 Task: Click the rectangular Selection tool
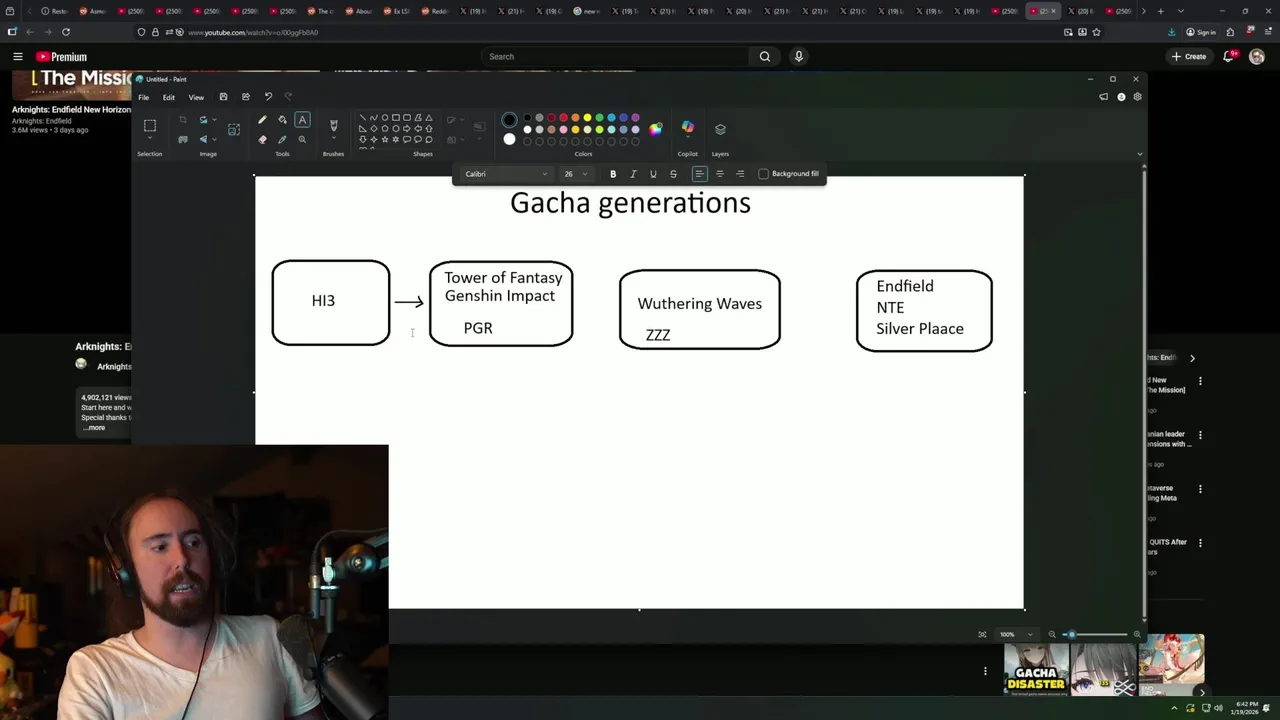pyautogui.click(x=150, y=125)
